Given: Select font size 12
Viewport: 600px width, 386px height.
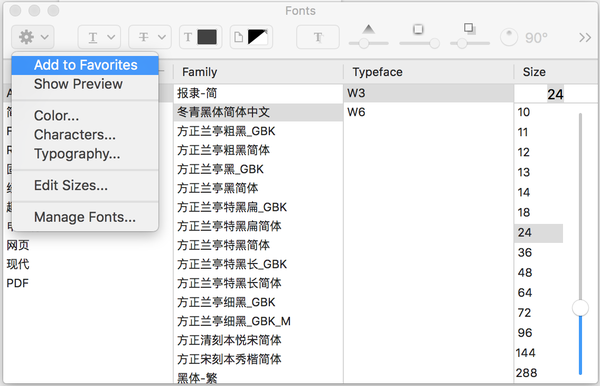Looking at the screenshot, I should (x=539, y=152).
